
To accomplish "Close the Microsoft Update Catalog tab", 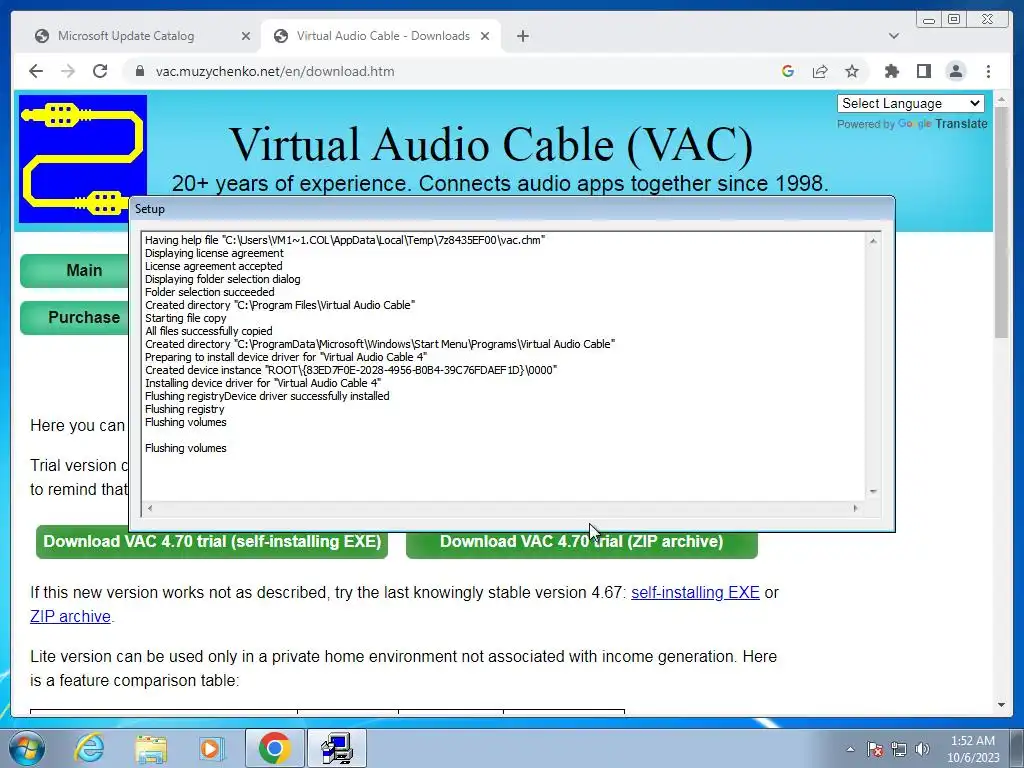I will [x=246, y=36].
